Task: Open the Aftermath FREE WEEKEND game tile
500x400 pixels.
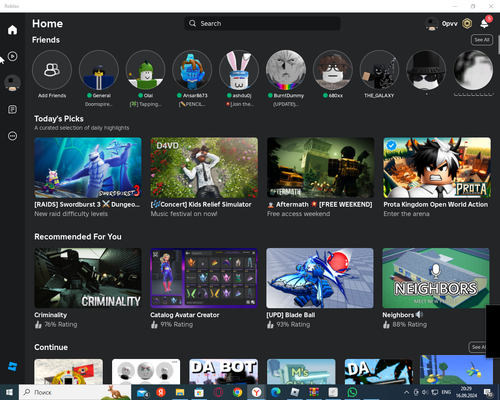Action: pyautogui.click(x=320, y=168)
